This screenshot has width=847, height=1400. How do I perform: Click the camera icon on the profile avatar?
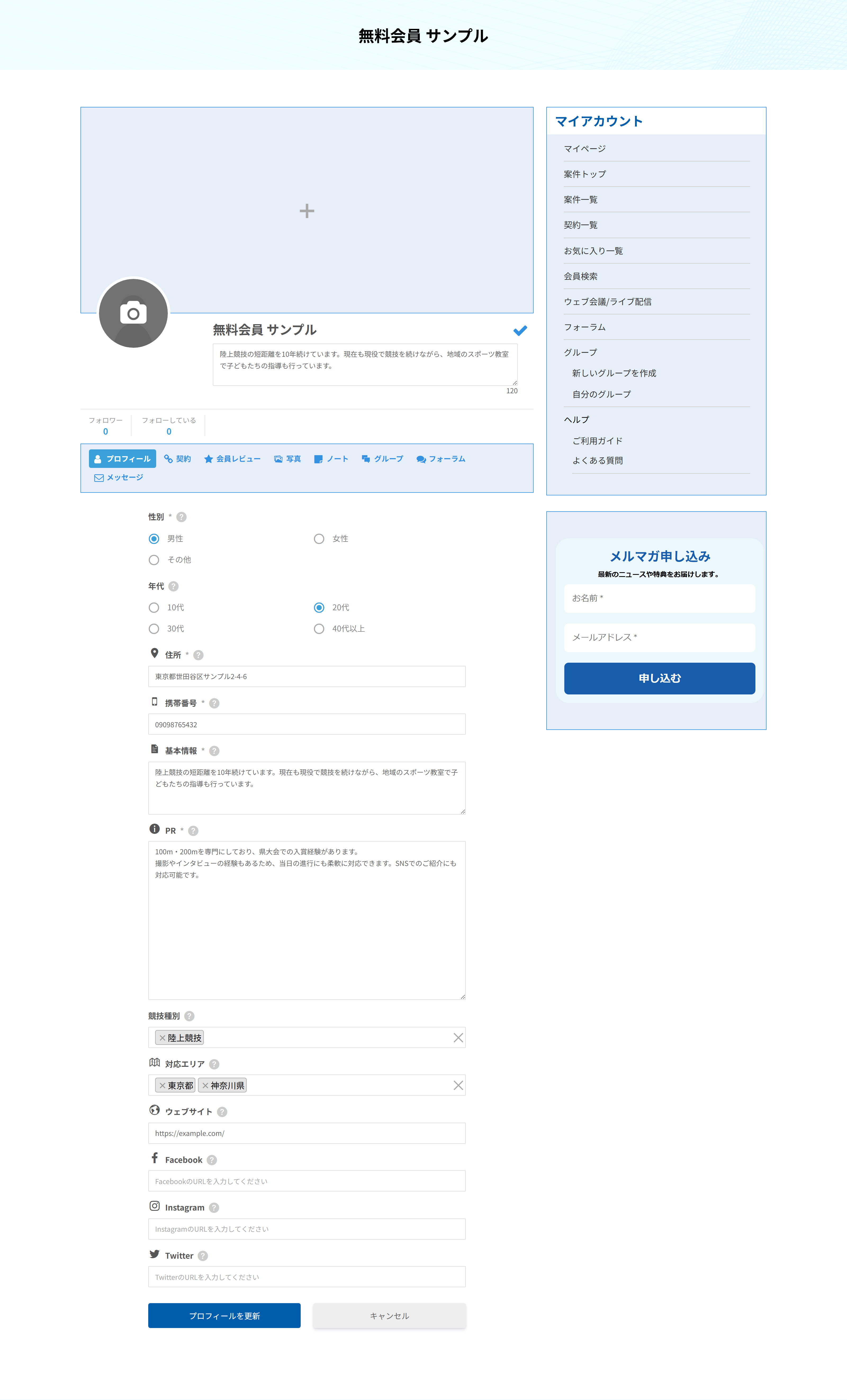(x=133, y=313)
